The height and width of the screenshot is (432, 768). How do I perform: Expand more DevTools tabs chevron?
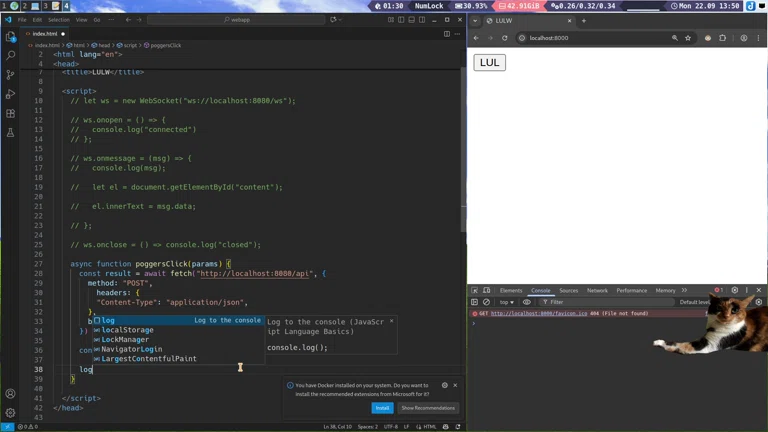[x=684, y=290]
